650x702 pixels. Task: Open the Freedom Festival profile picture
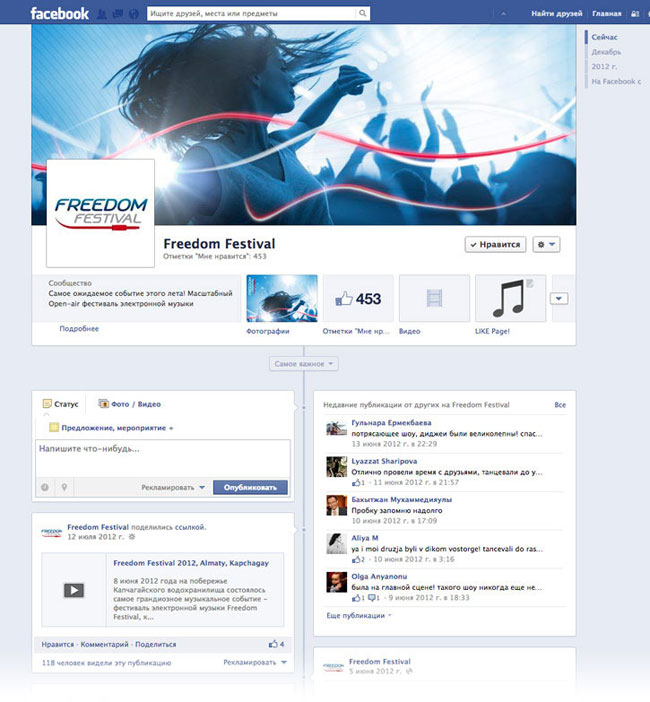[x=100, y=213]
